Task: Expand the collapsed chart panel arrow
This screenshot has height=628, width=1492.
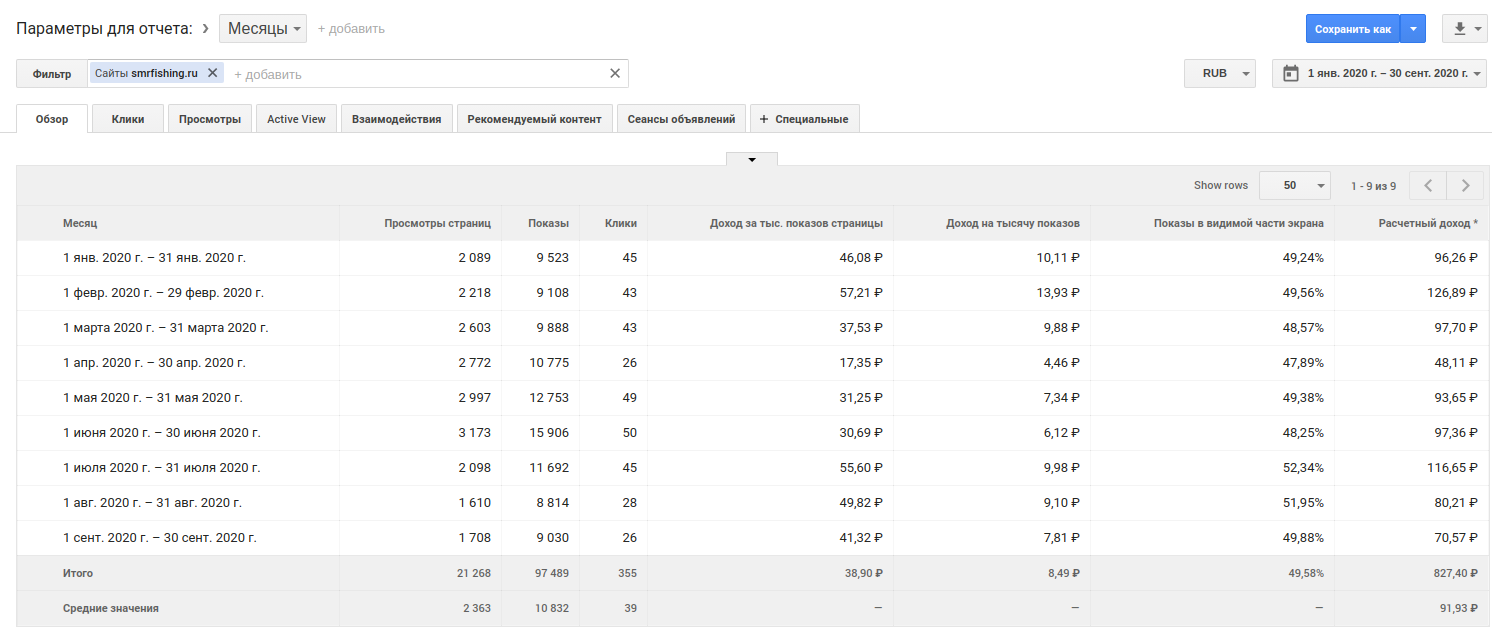Action: click(x=751, y=159)
